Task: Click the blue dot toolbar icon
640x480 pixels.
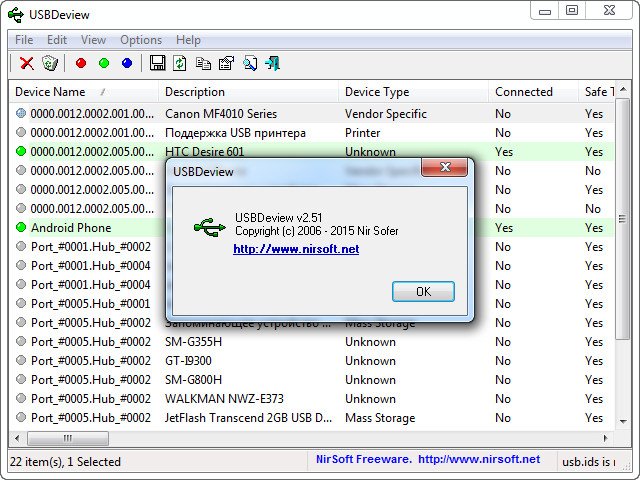Action: (x=127, y=63)
